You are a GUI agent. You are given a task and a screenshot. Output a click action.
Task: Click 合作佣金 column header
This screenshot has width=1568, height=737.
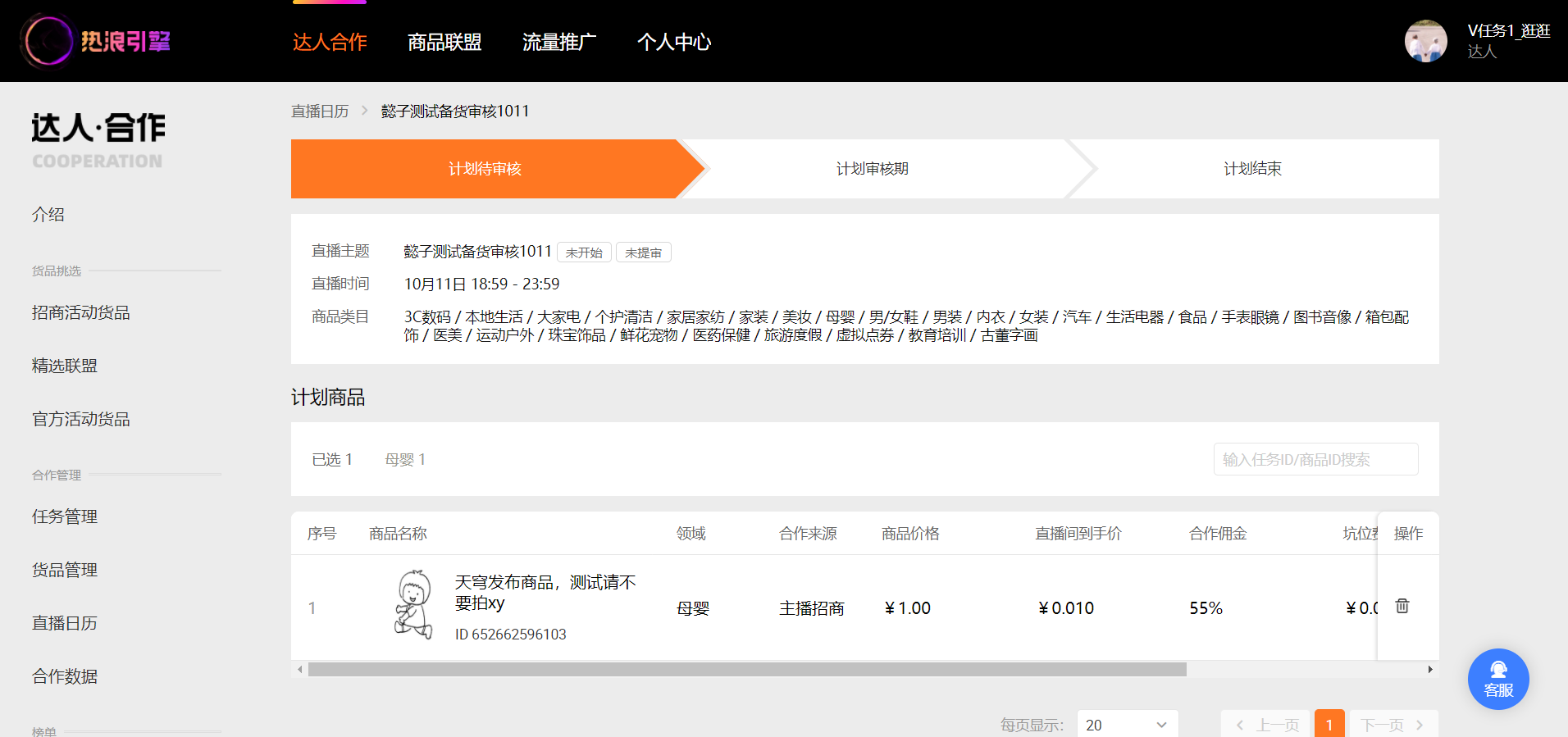click(x=1218, y=534)
